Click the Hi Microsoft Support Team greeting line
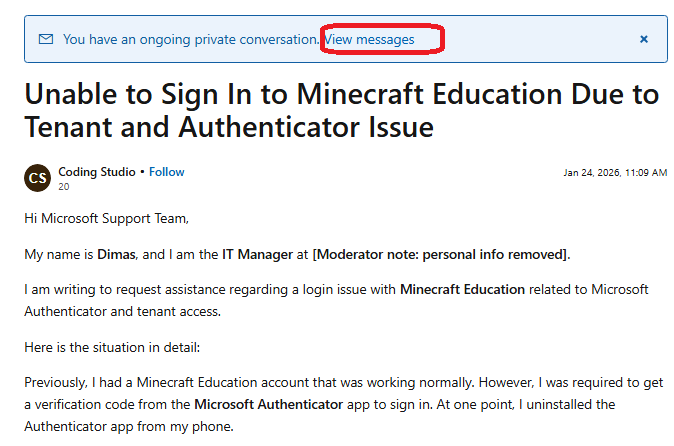Viewport: 674px width, 446px height. coord(107,218)
